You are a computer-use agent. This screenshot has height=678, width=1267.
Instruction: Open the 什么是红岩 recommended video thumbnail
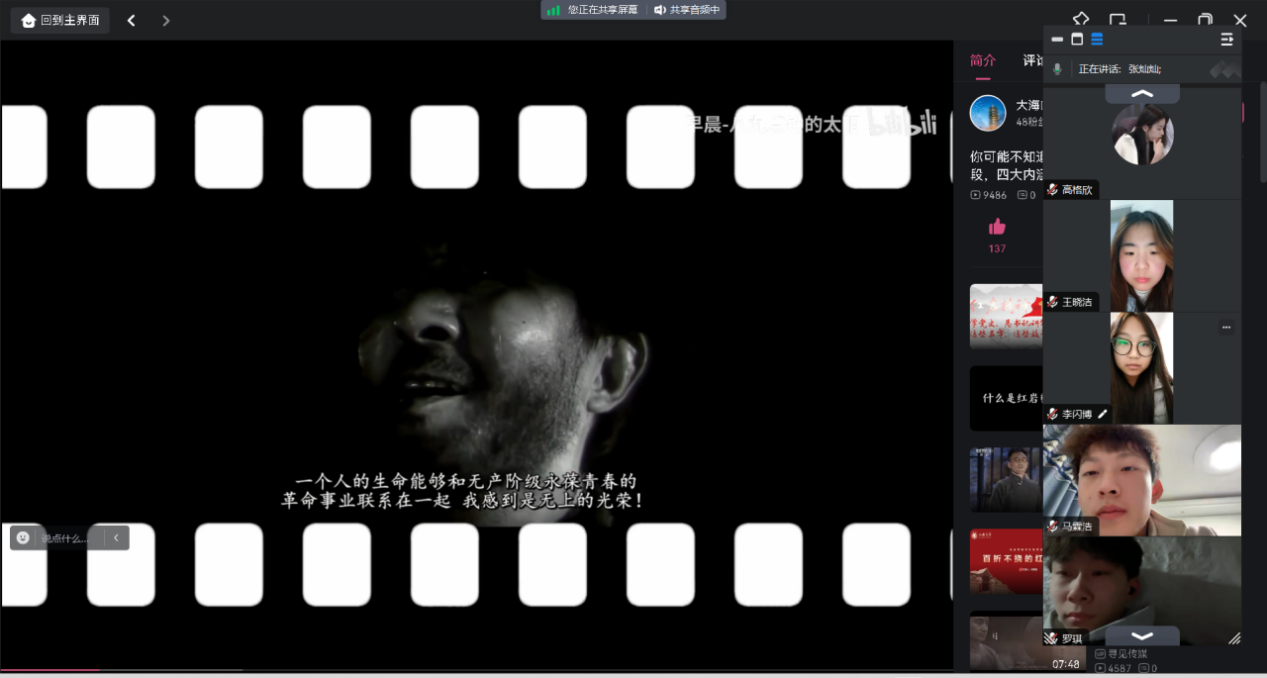click(x=1006, y=397)
